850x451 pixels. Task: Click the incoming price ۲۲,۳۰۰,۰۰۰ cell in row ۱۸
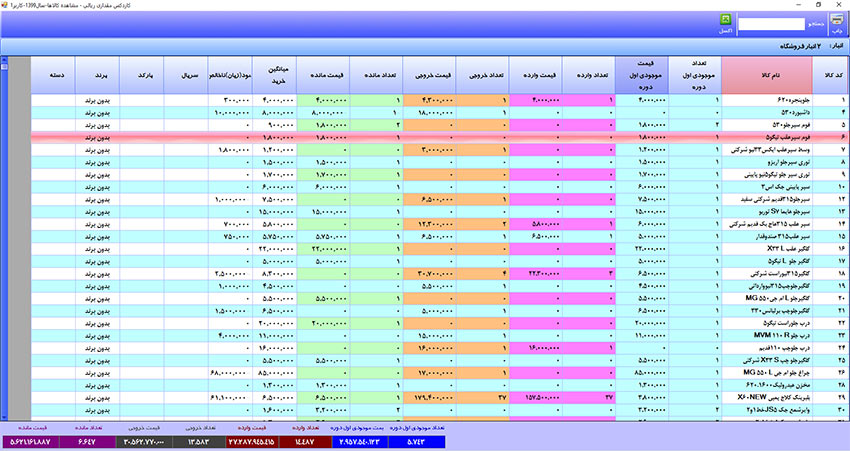[x=536, y=274]
